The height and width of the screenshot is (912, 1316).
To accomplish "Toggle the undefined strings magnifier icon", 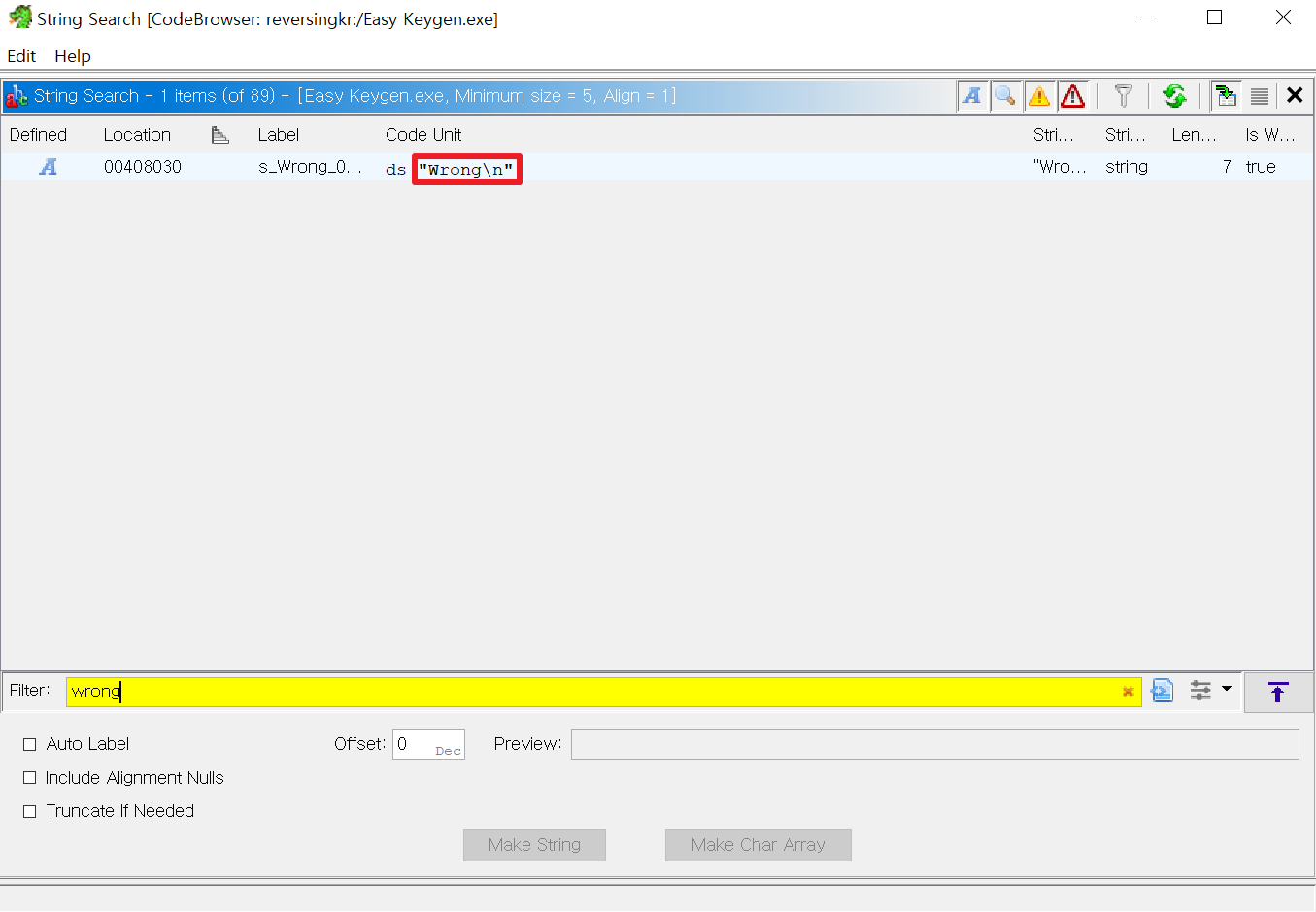I will [1005, 95].
